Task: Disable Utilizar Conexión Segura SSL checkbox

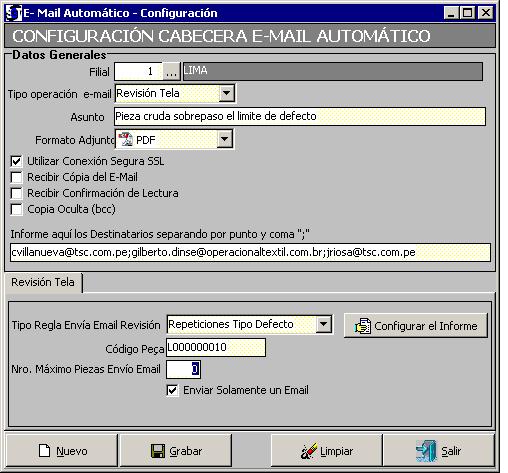Action: tap(16, 161)
